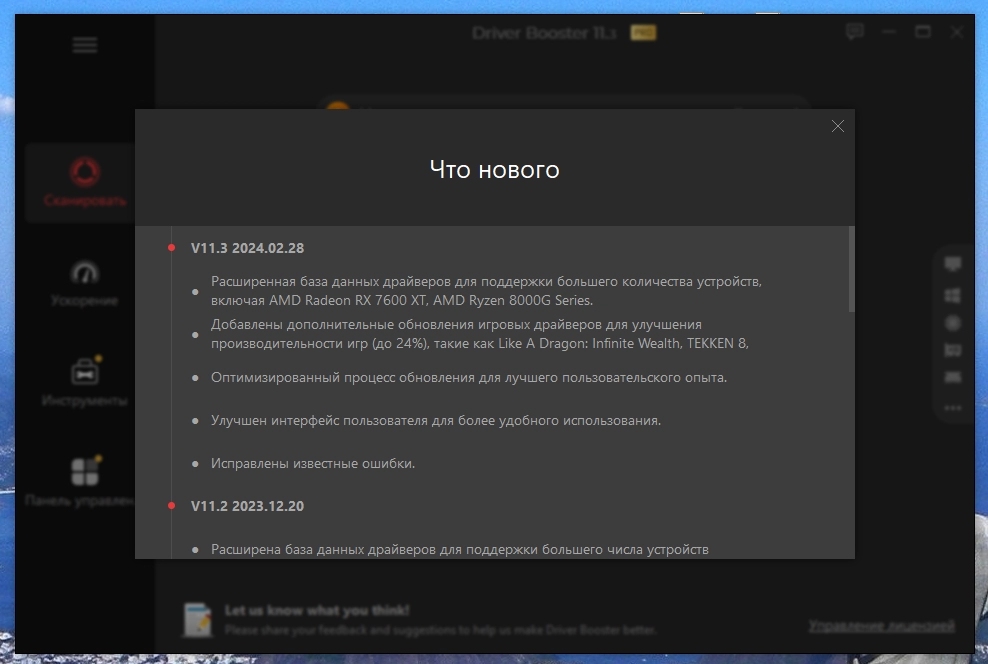Click the feedback notepad icon at bottom
This screenshot has height=664, width=988.
click(x=197, y=619)
